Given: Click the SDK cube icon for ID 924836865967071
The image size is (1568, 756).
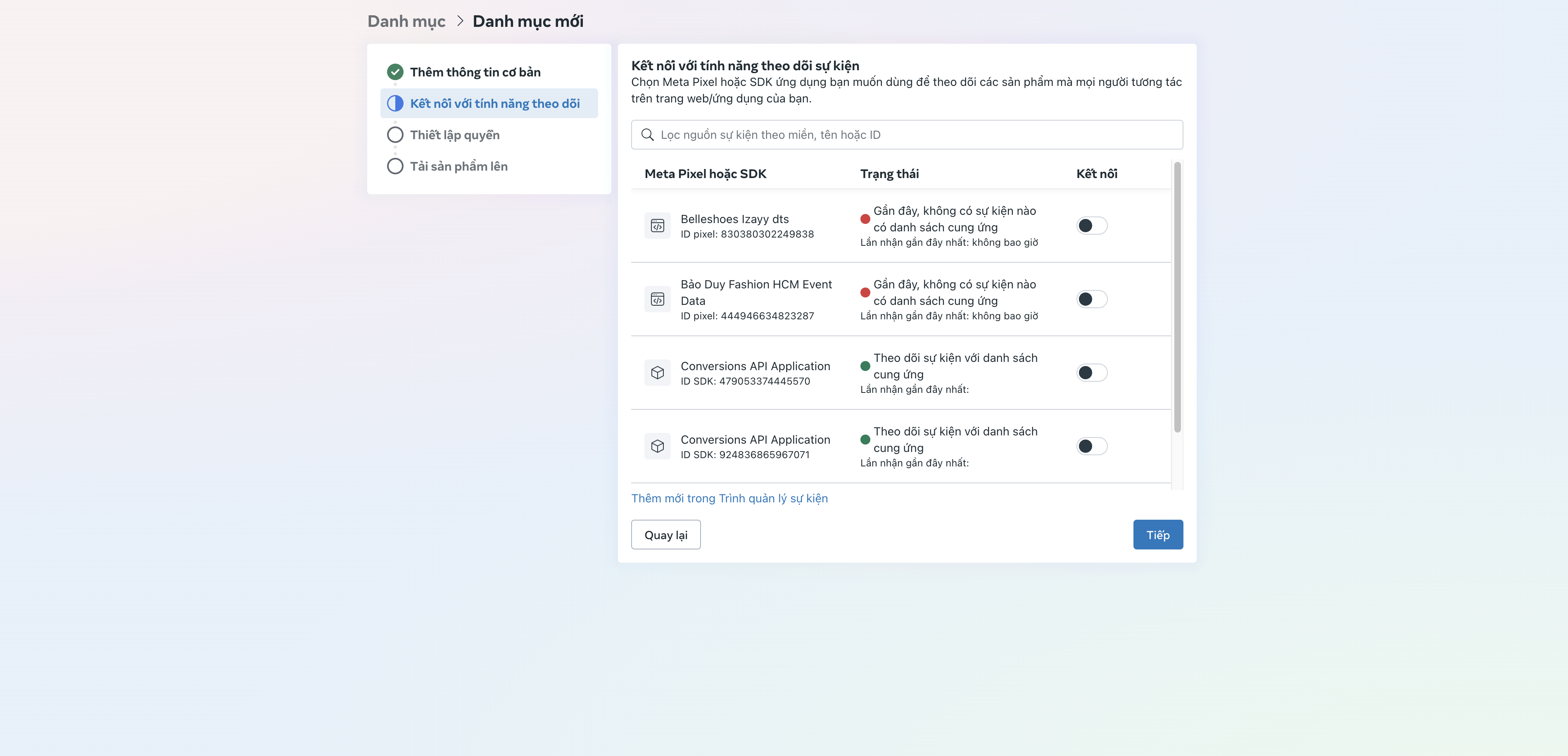Looking at the screenshot, I should (657, 446).
